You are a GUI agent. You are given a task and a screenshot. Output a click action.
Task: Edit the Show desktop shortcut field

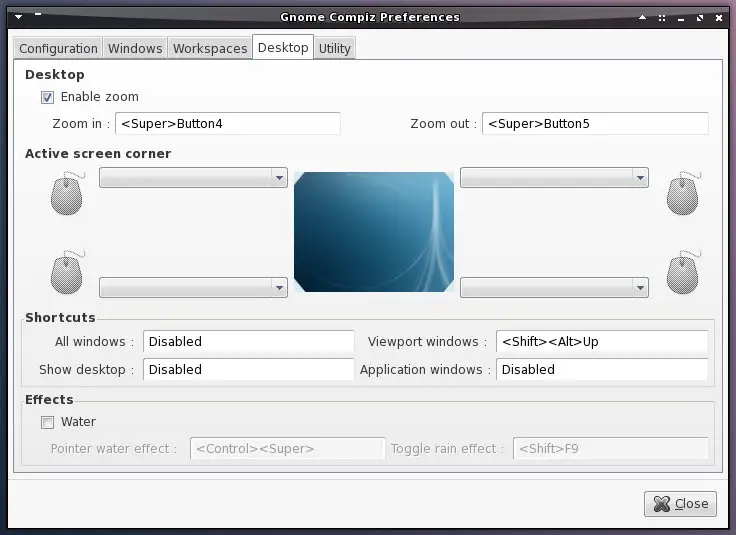pos(249,369)
